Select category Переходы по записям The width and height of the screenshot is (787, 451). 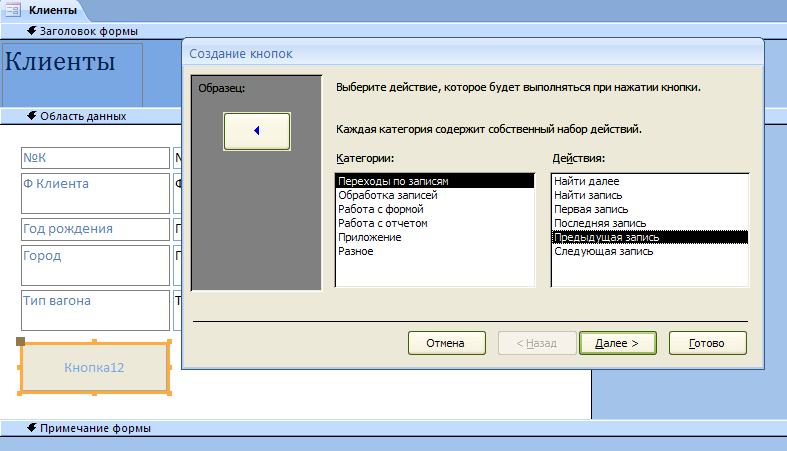click(435, 181)
